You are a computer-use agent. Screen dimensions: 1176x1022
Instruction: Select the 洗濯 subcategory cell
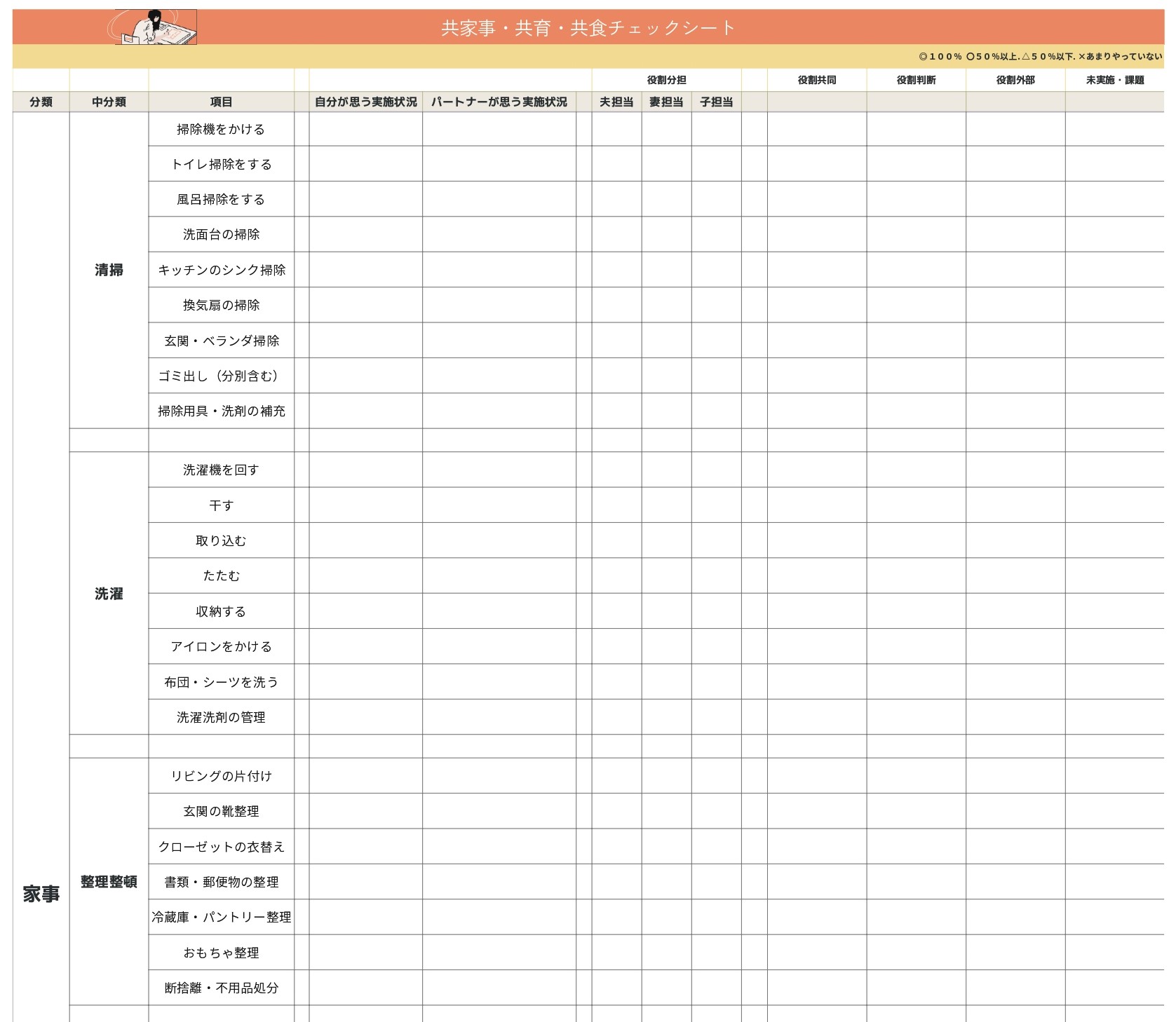109,594
